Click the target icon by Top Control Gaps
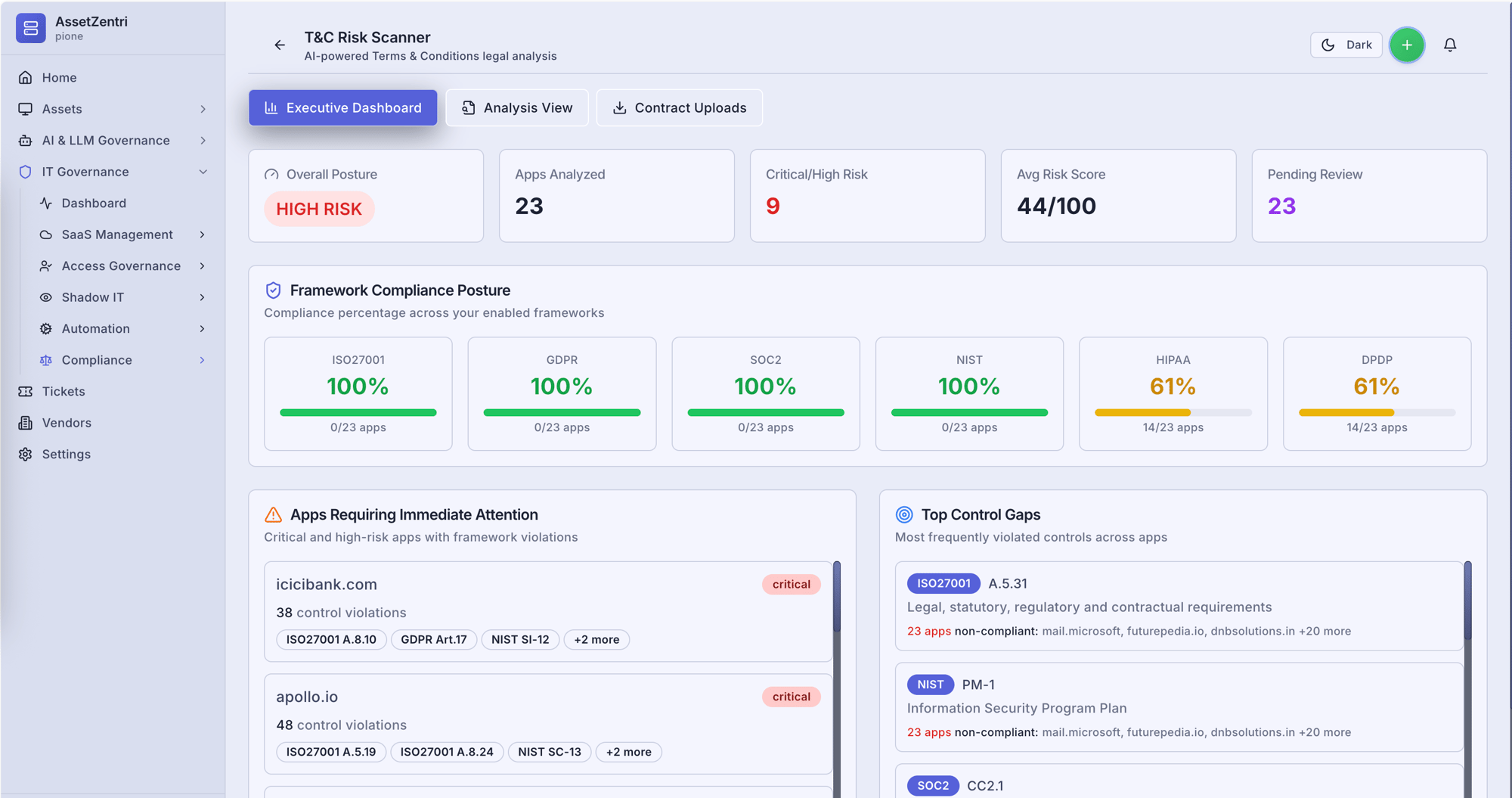1512x798 pixels. click(x=904, y=515)
